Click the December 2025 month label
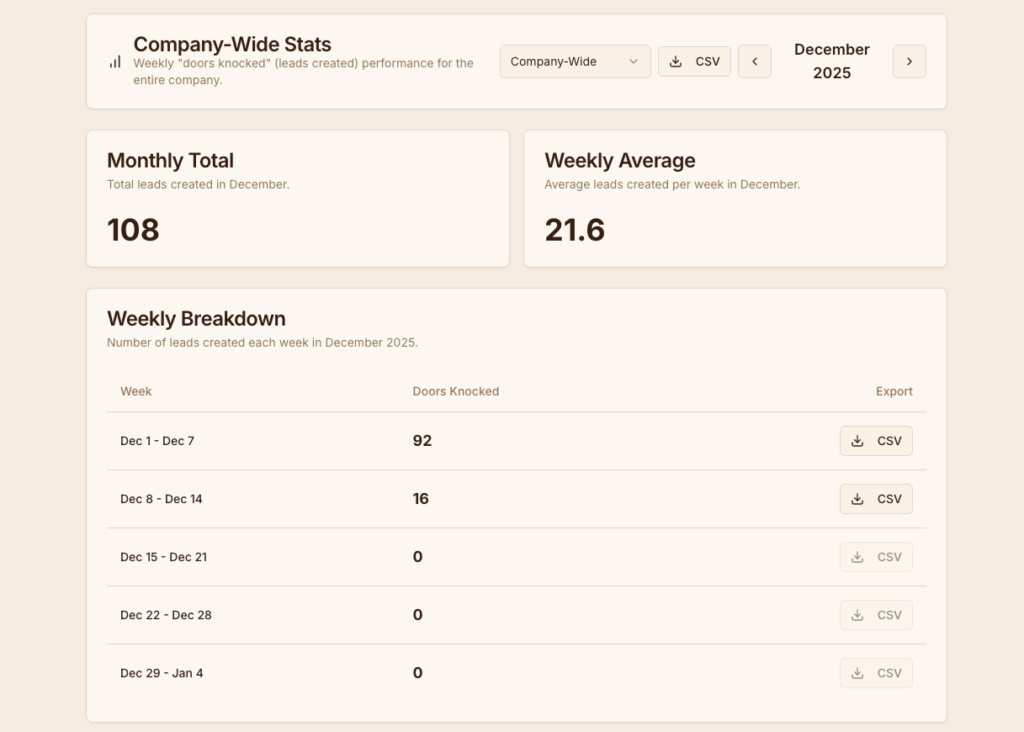The width and height of the screenshot is (1024, 732). 832,61
